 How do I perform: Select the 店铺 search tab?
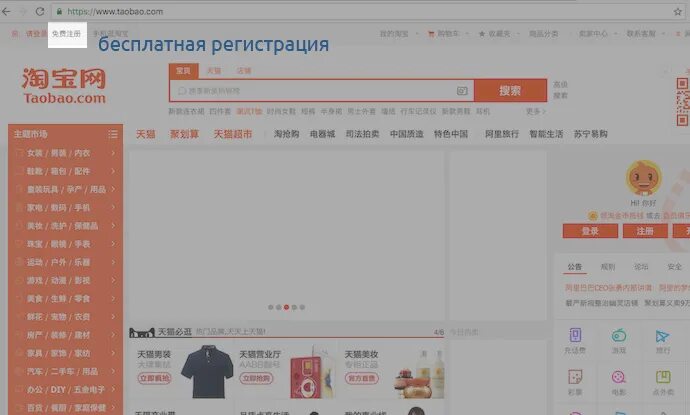(x=244, y=71)
